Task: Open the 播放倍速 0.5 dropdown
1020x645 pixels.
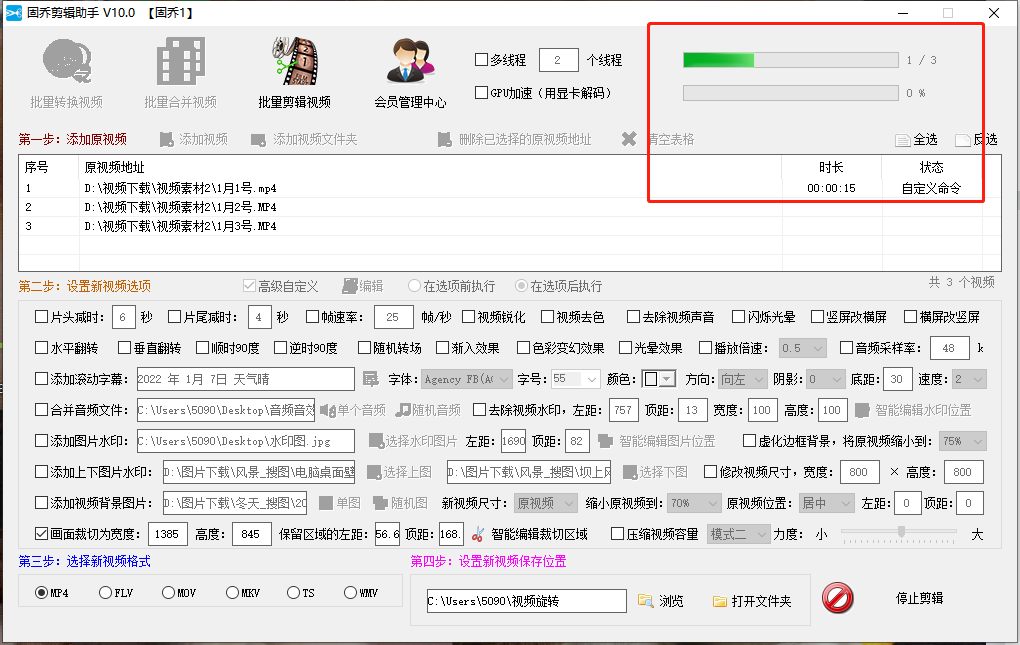Action: [803, 348]
